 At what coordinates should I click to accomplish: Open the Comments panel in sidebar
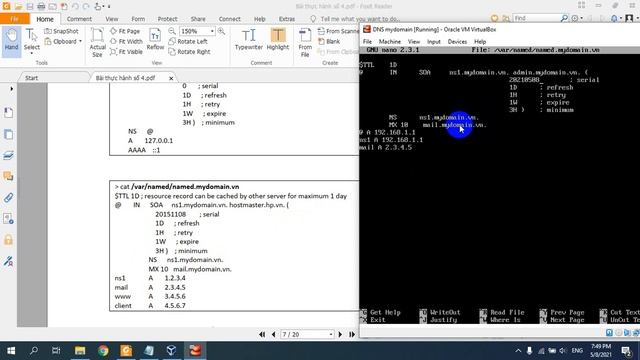click(8, 176)
